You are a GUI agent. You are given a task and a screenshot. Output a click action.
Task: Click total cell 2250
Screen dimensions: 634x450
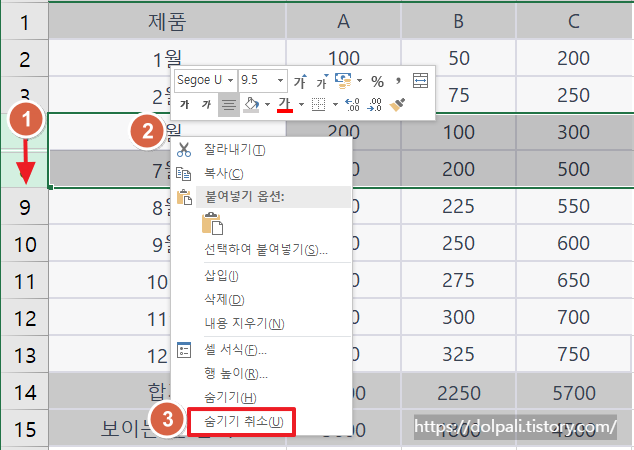[x=459, y=392]
